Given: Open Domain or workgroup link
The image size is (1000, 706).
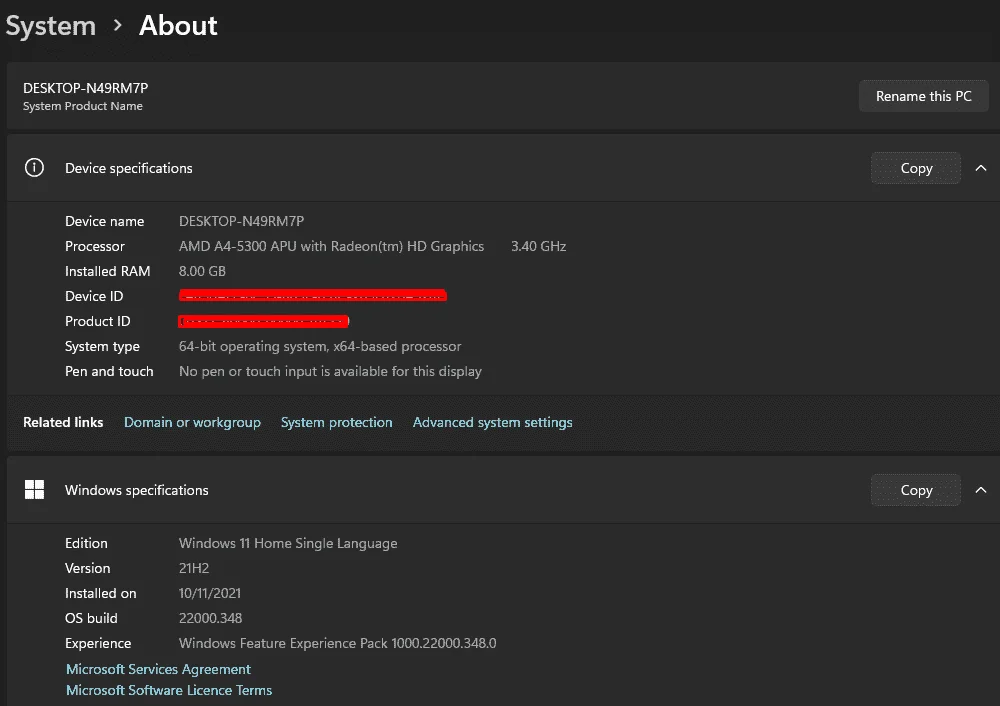Looking at the screenshot, I should point(192,422).
